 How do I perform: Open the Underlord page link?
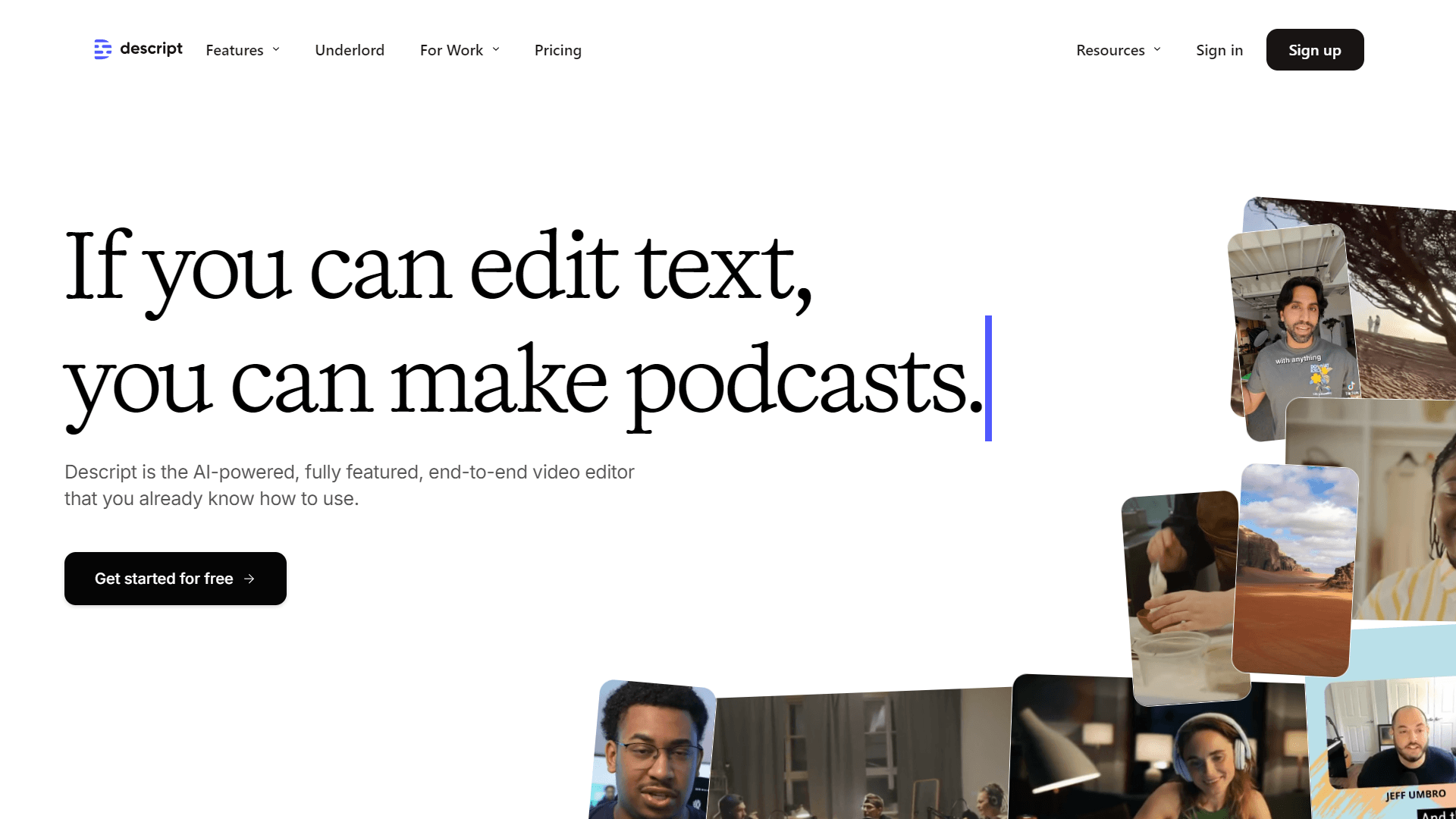coord(350,50)
